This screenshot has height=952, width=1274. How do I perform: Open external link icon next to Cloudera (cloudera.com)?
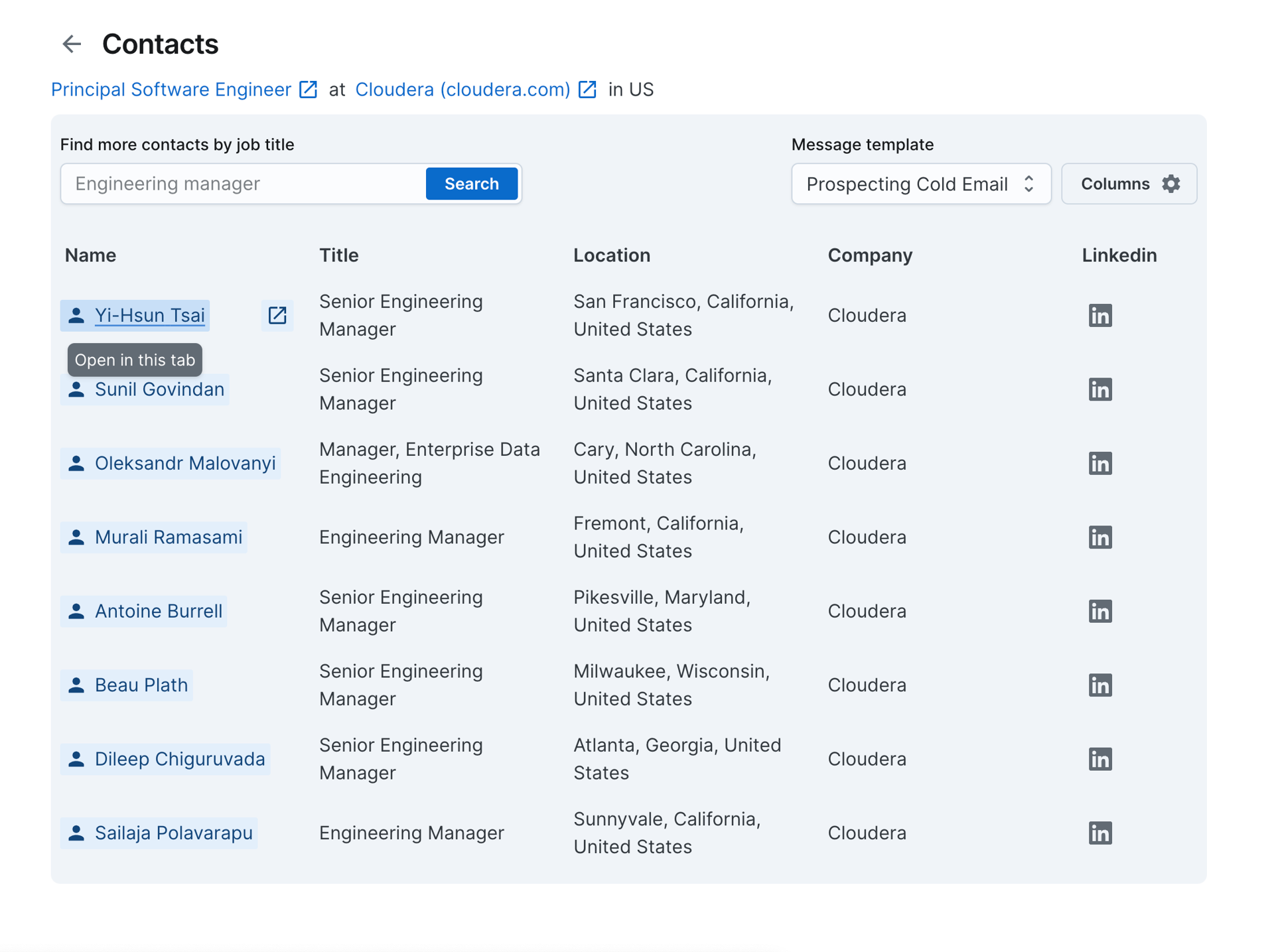click(588, 90)
